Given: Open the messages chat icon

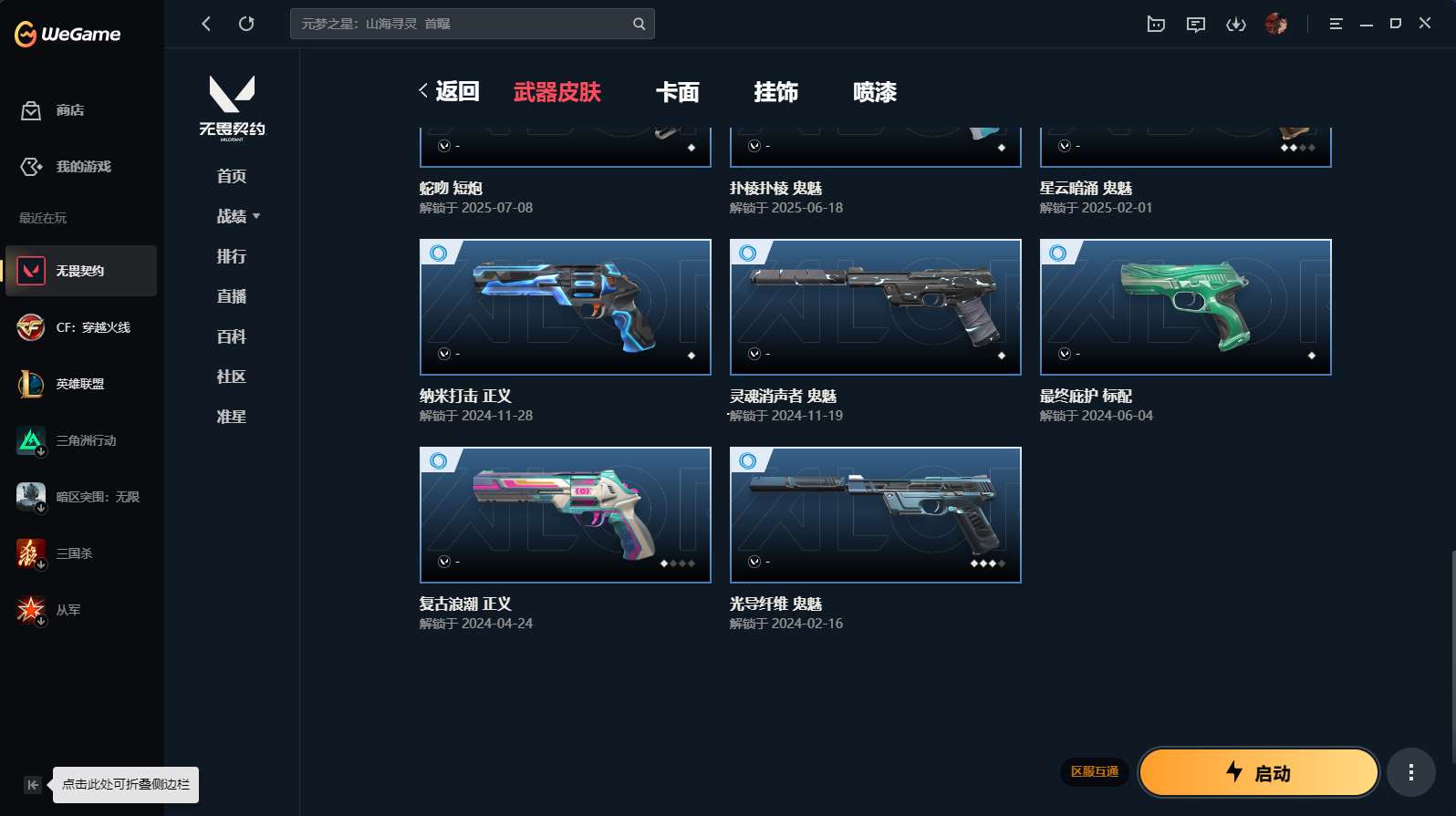Looking at the screenshot, I should click(1196, 25).
